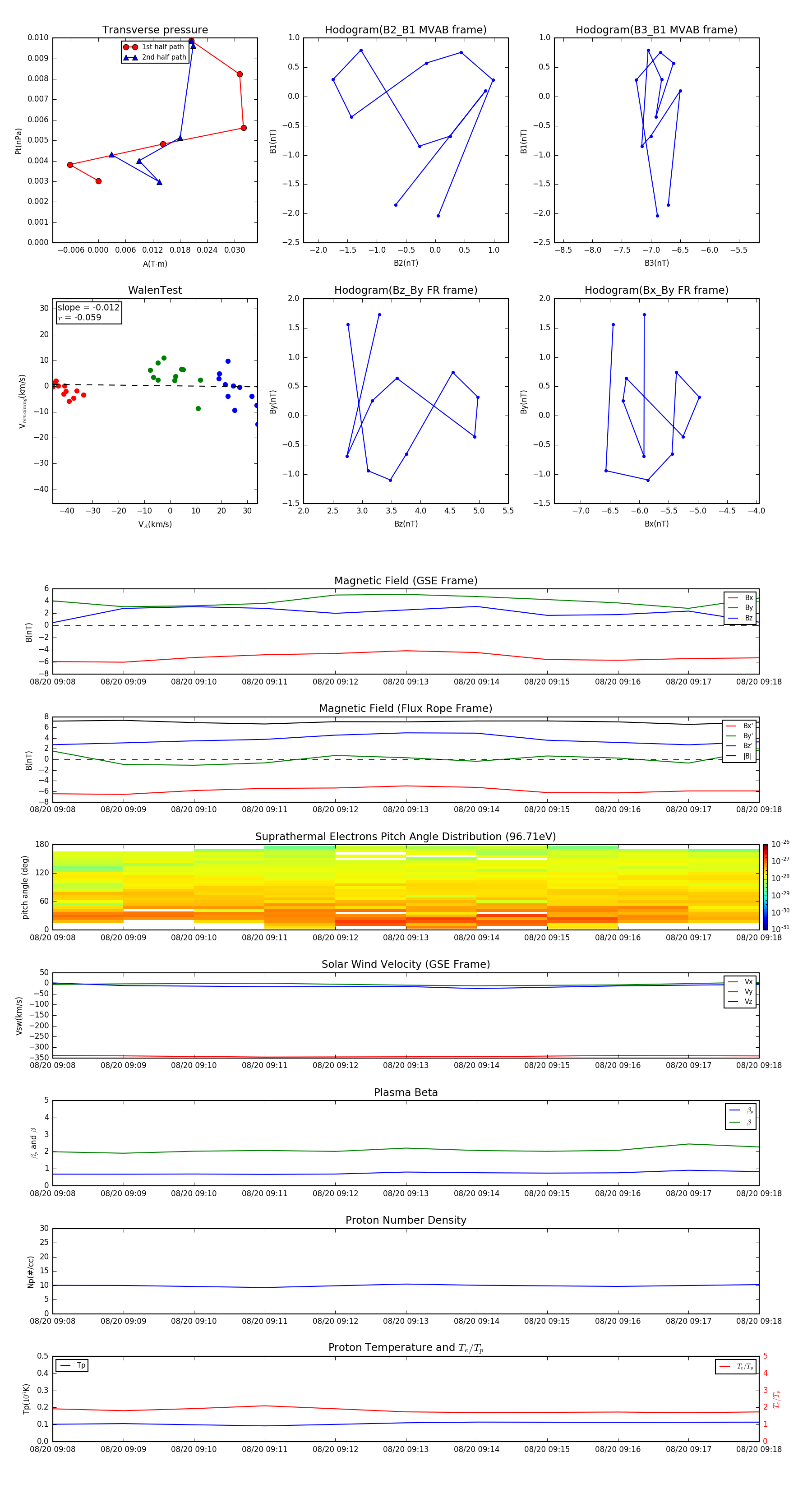812x1489 pixels.
Task: Click the red Te/Tp right-hand axis label
Action: coord(777,1399)
